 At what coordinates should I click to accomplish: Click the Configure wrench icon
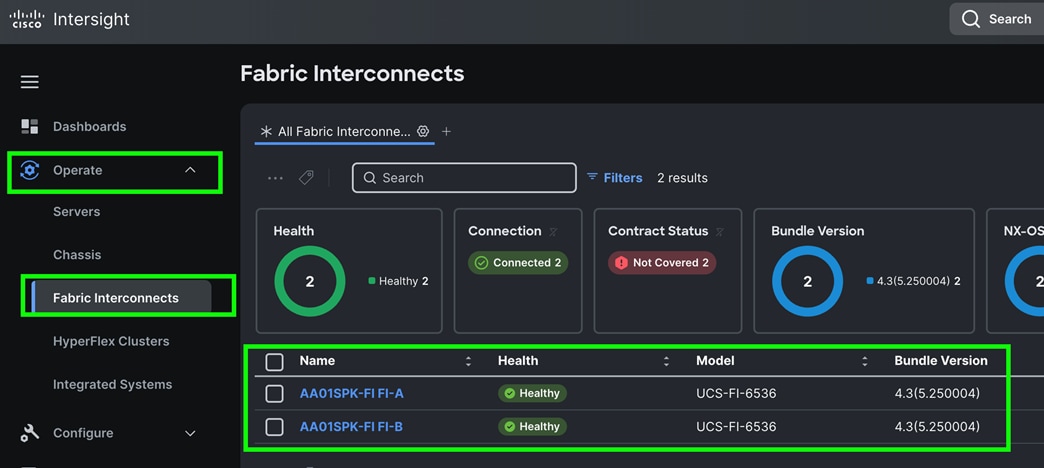(29, 433)
